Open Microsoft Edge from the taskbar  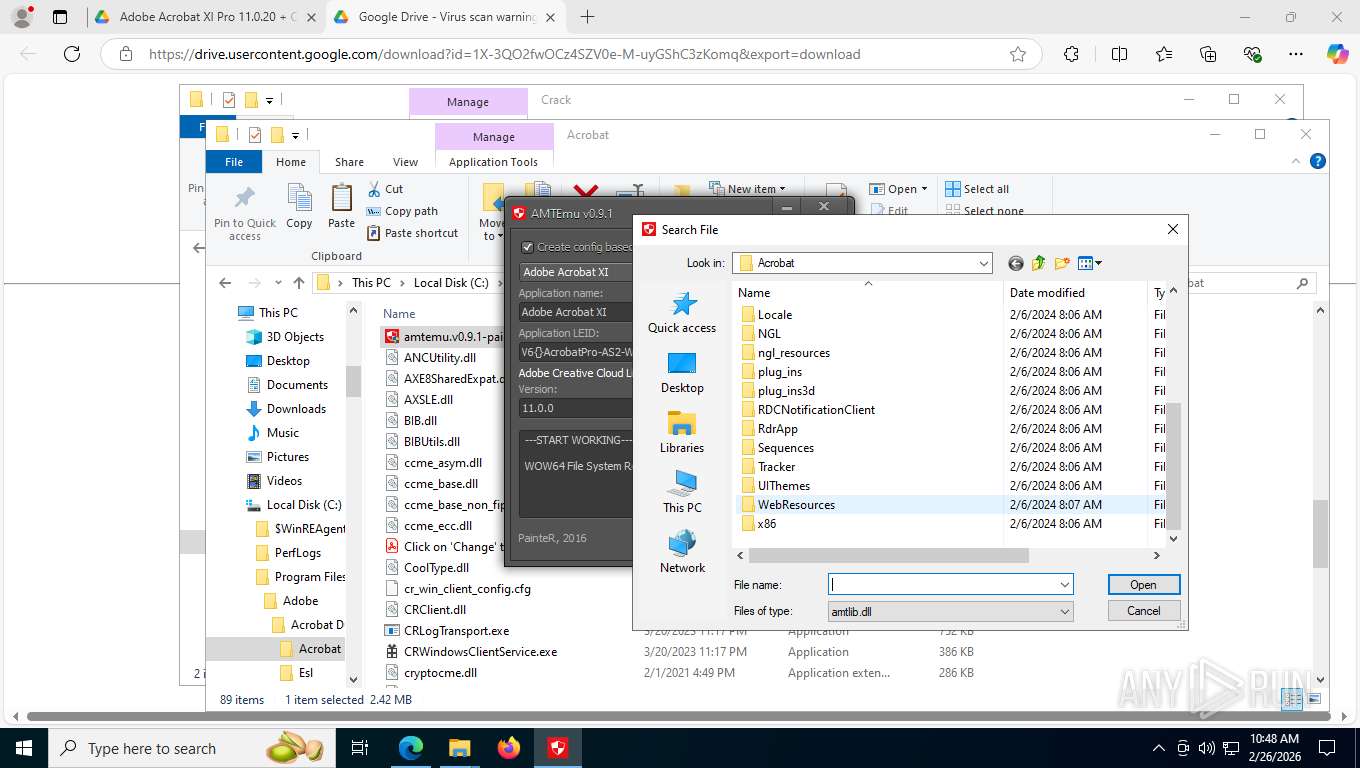click(x=410, y=748)
